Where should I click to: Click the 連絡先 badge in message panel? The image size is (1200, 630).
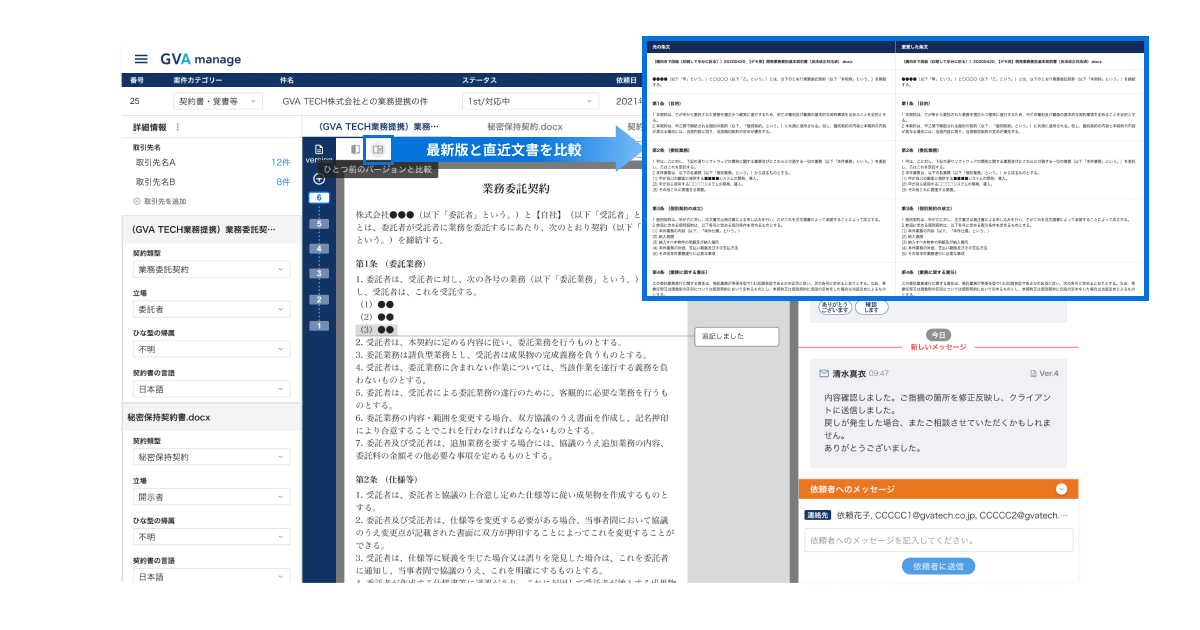point(817,515)
